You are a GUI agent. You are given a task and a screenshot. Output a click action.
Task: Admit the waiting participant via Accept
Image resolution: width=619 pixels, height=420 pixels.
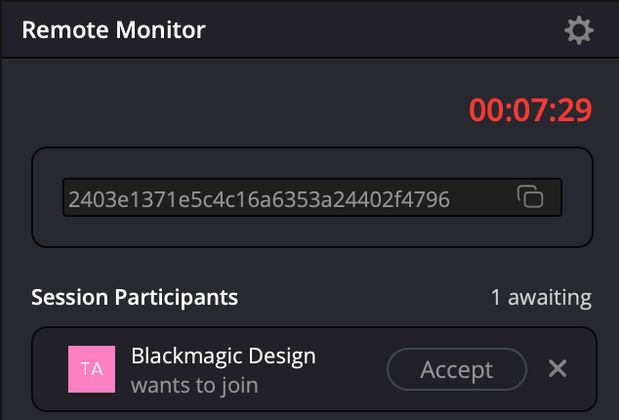(x=457, y=369)
